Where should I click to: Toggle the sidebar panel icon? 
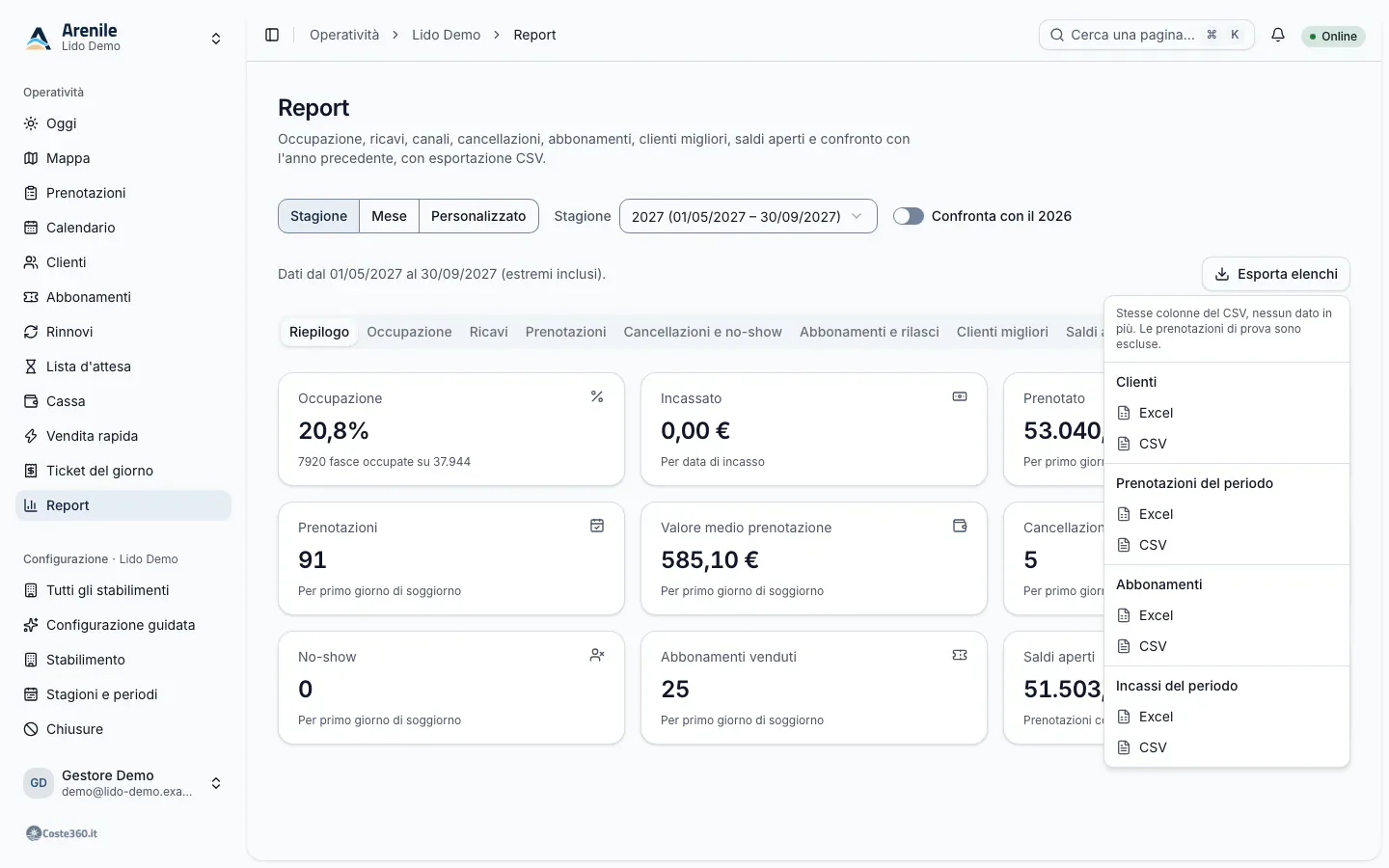click(272, 35)
